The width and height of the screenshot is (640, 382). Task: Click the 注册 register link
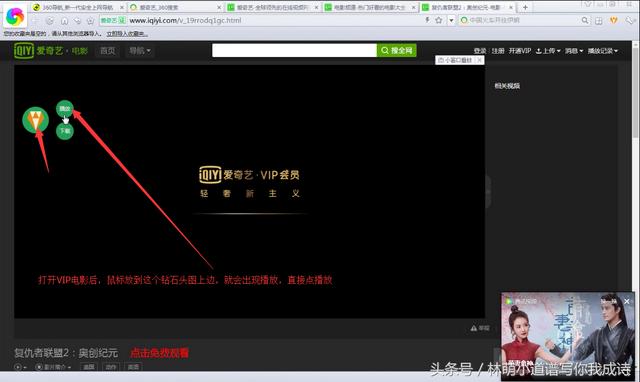tap(498, 51)
